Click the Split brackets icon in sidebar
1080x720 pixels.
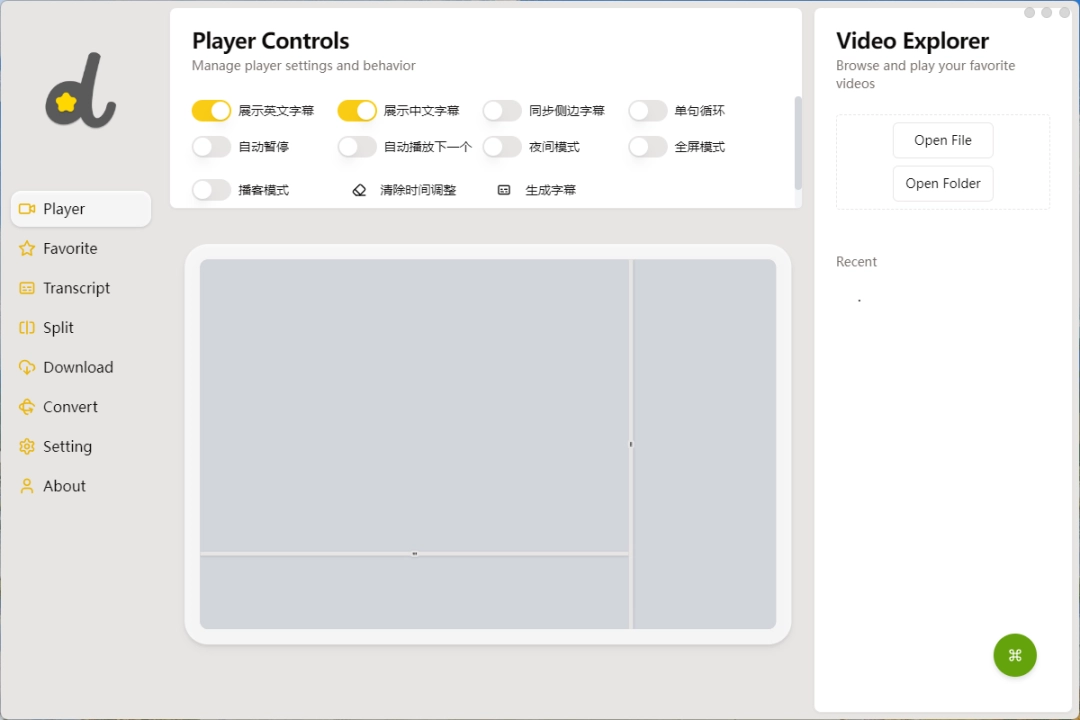(27, 327)
